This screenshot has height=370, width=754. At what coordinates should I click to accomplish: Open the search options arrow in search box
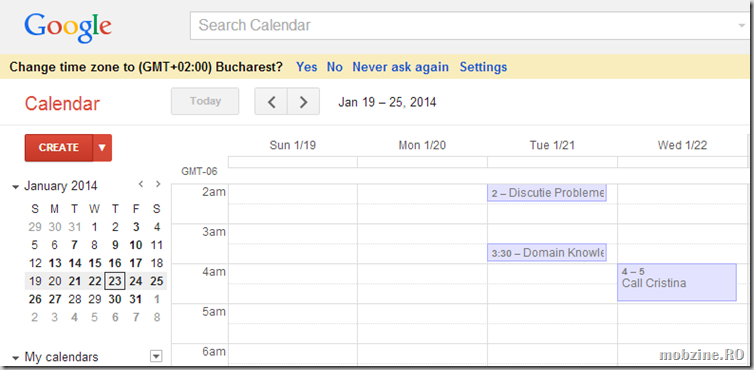[x=742, y=26]
